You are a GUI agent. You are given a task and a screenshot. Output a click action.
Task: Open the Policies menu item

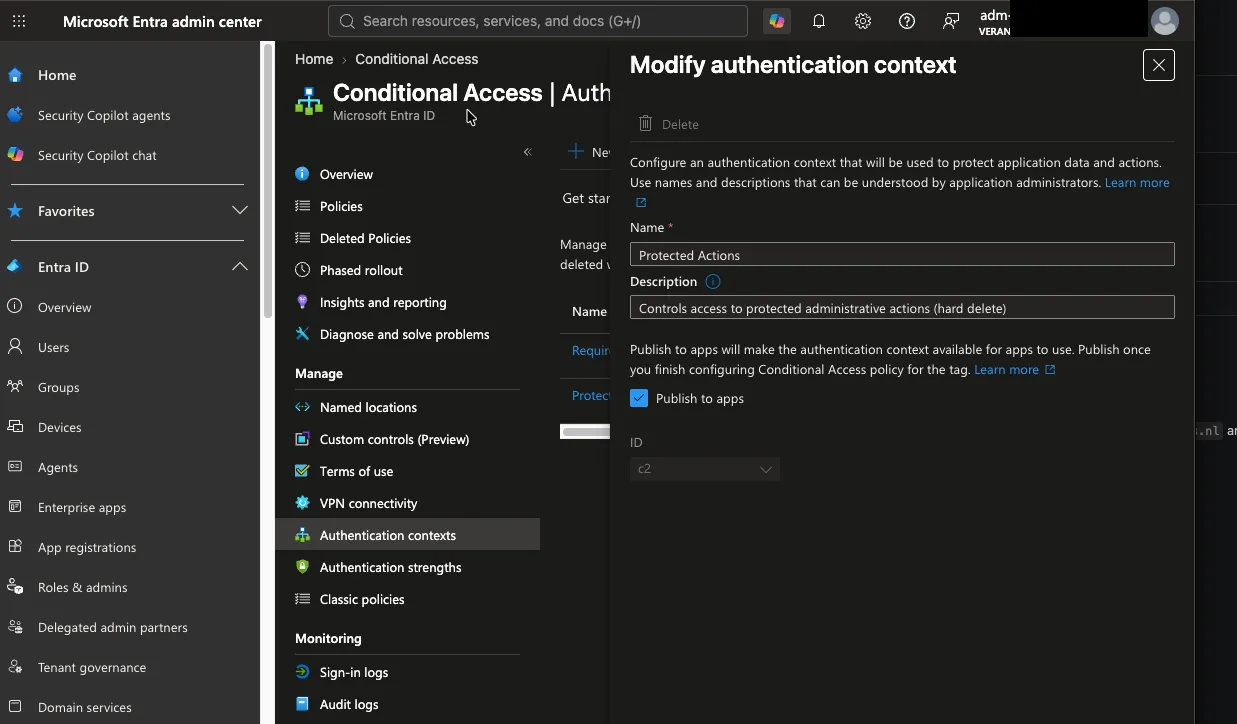(341, 206)
